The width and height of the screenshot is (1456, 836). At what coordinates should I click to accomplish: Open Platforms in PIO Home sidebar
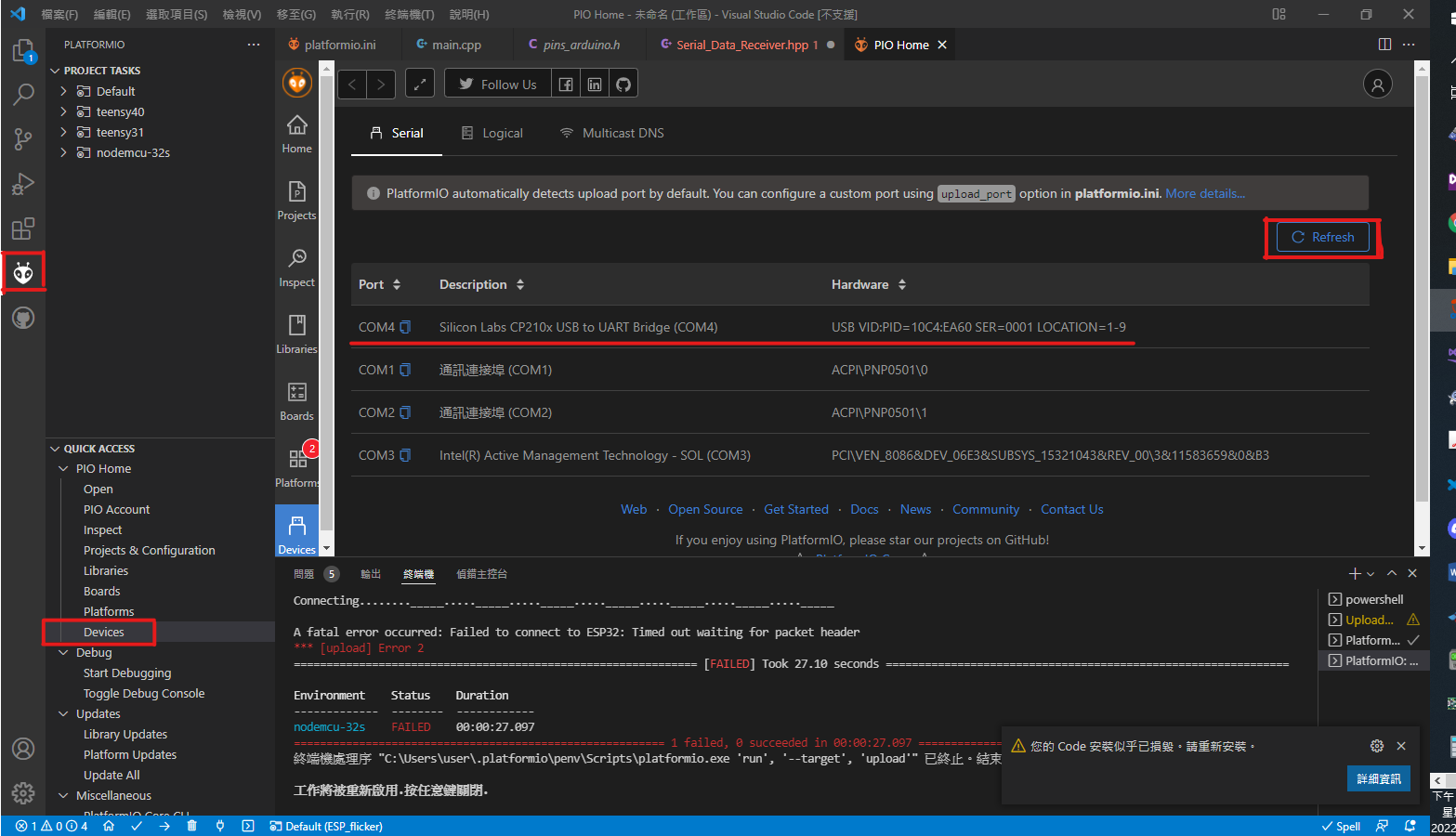pyautogui.click(x=296, y=469)
